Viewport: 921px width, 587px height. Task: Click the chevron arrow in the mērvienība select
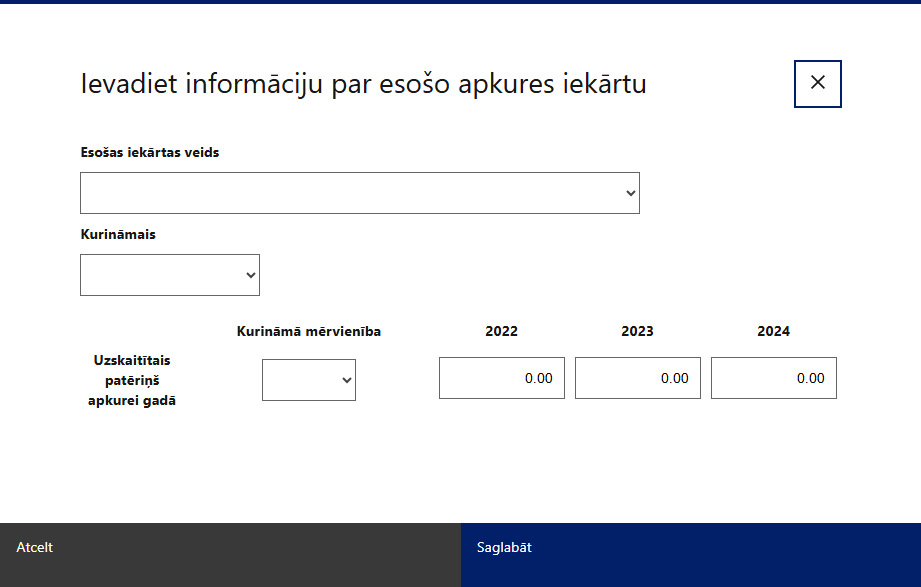[347, 380]
